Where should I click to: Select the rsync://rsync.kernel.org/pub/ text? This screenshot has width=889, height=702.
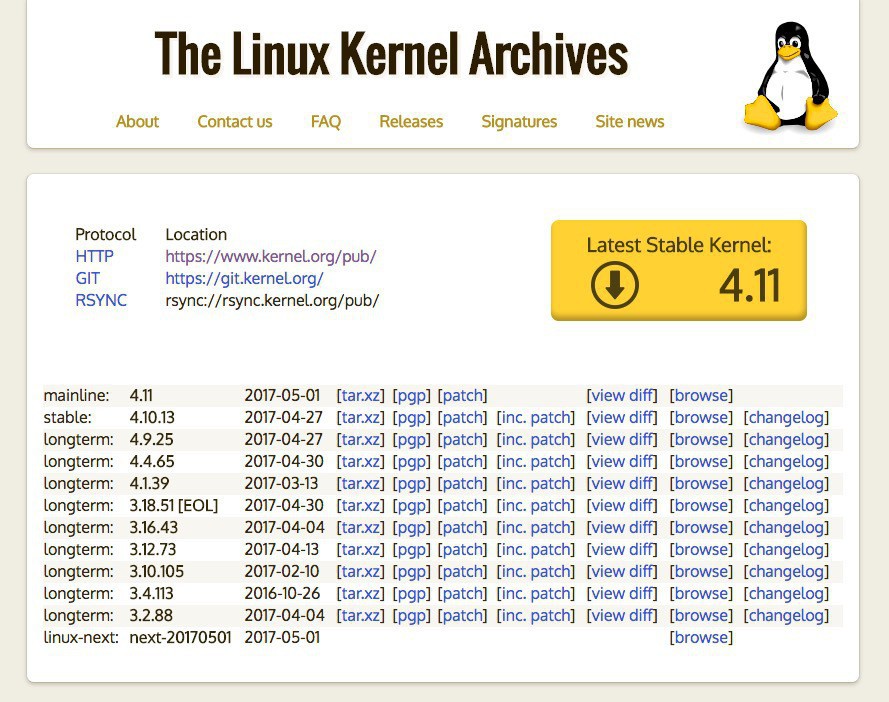(x=272, y=300)
